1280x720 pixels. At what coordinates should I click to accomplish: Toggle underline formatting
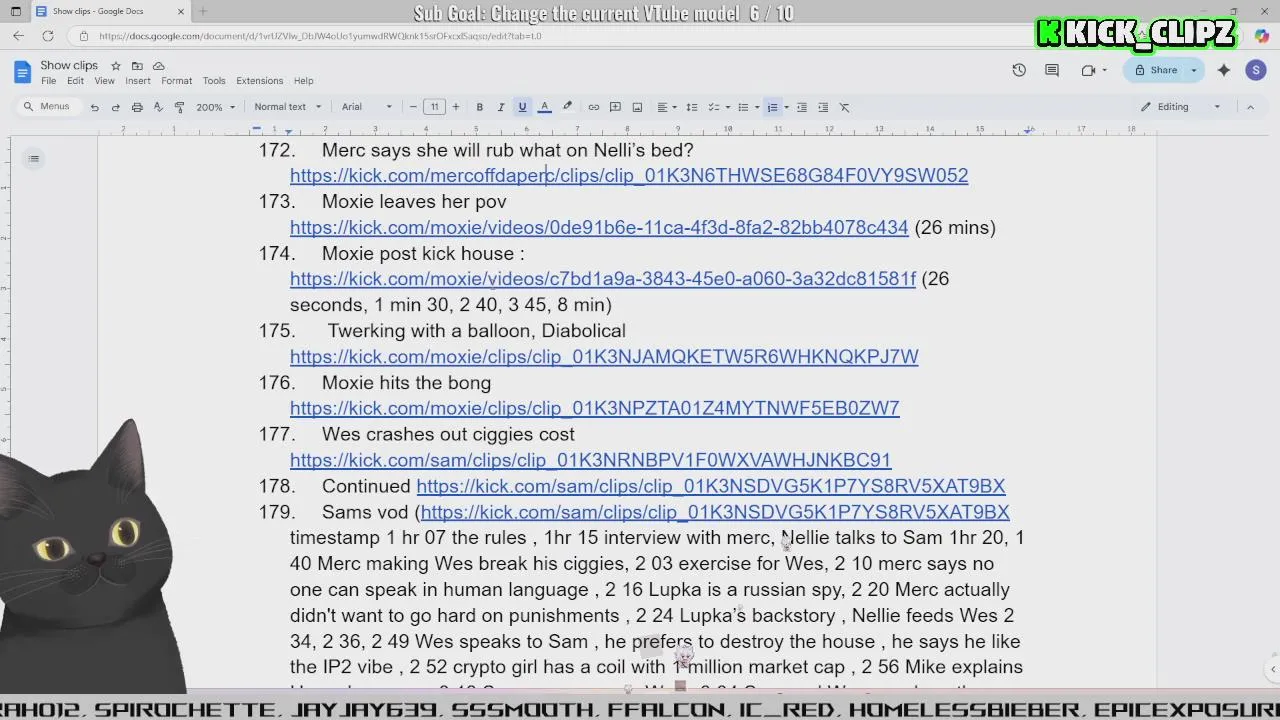point(522,107)
